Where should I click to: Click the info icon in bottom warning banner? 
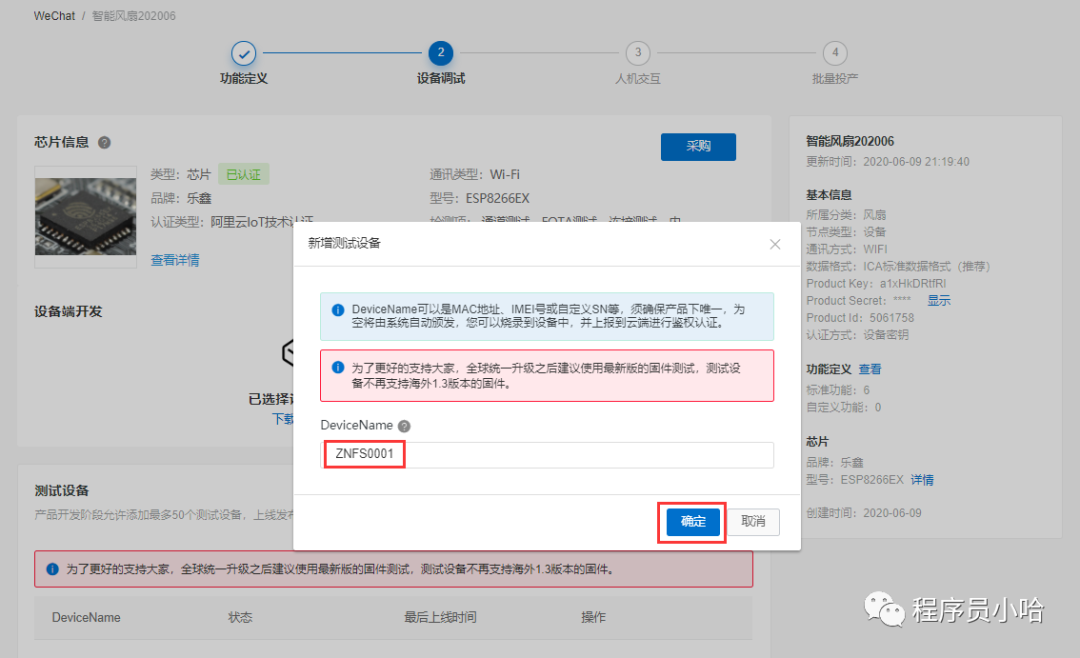[52, 569]
